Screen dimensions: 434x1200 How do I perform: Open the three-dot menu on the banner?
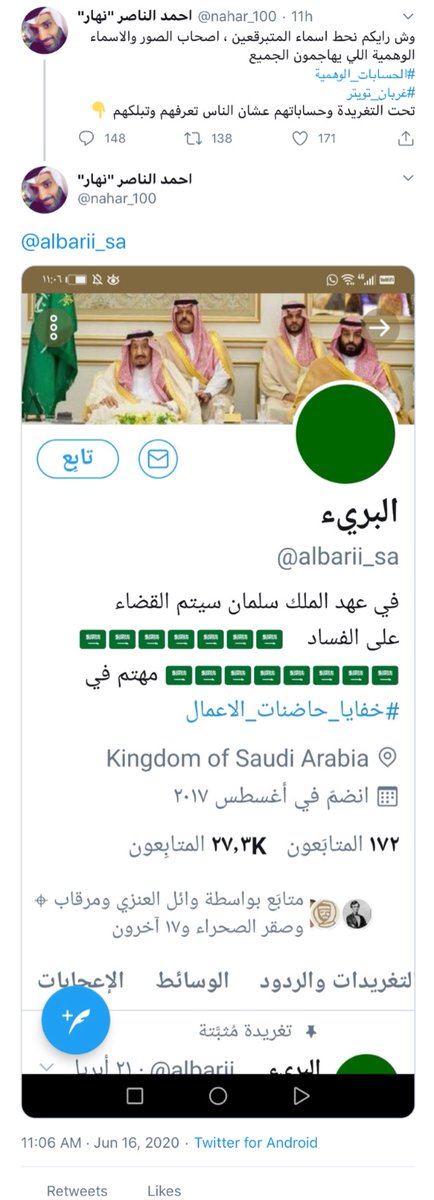point(52,328)
